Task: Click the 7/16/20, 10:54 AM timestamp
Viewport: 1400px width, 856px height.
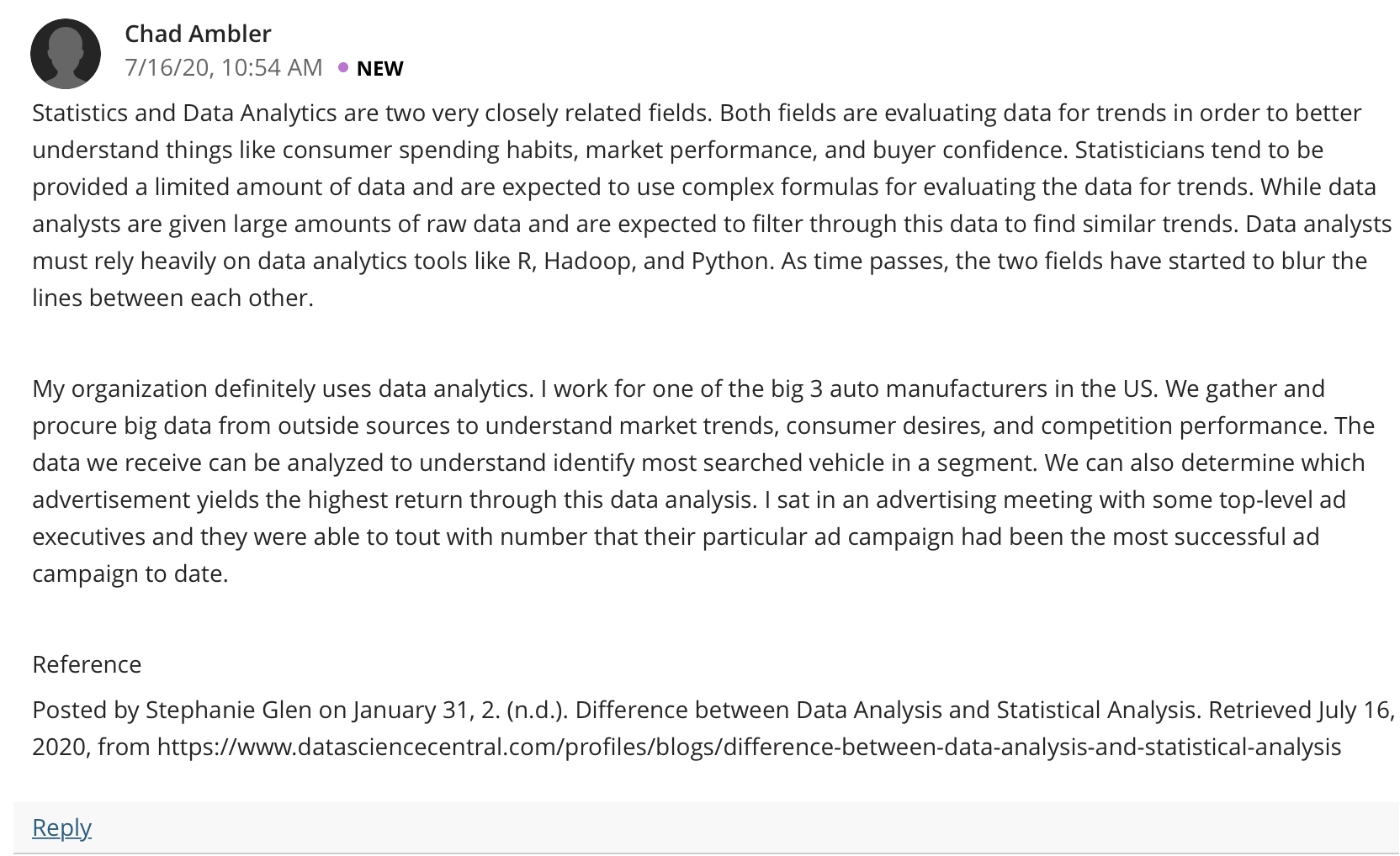Action: pyautogui.click(x=224, y=67)
